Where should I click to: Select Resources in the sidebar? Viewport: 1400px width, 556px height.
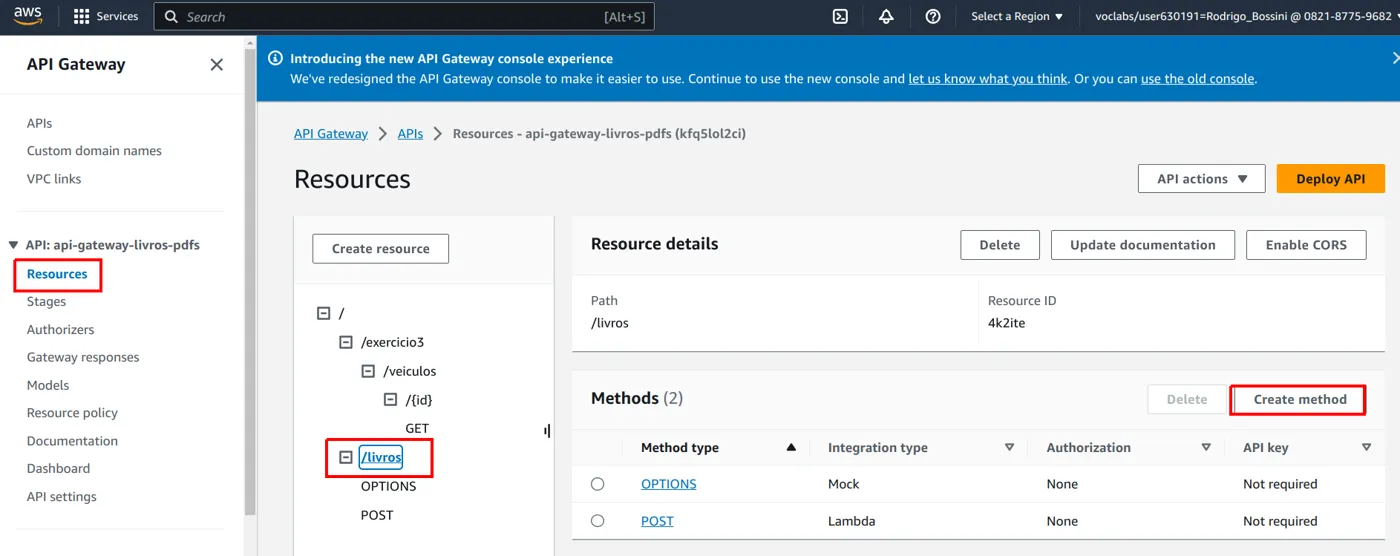[x=57, y=274]
